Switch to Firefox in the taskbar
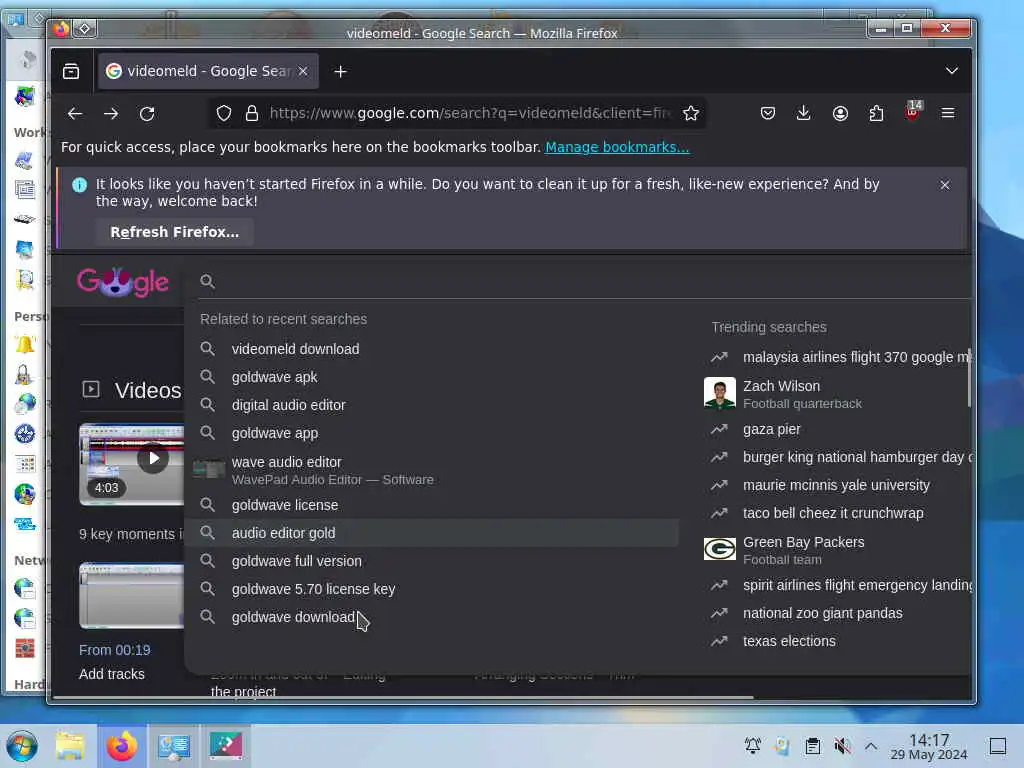 pos(122,746)
